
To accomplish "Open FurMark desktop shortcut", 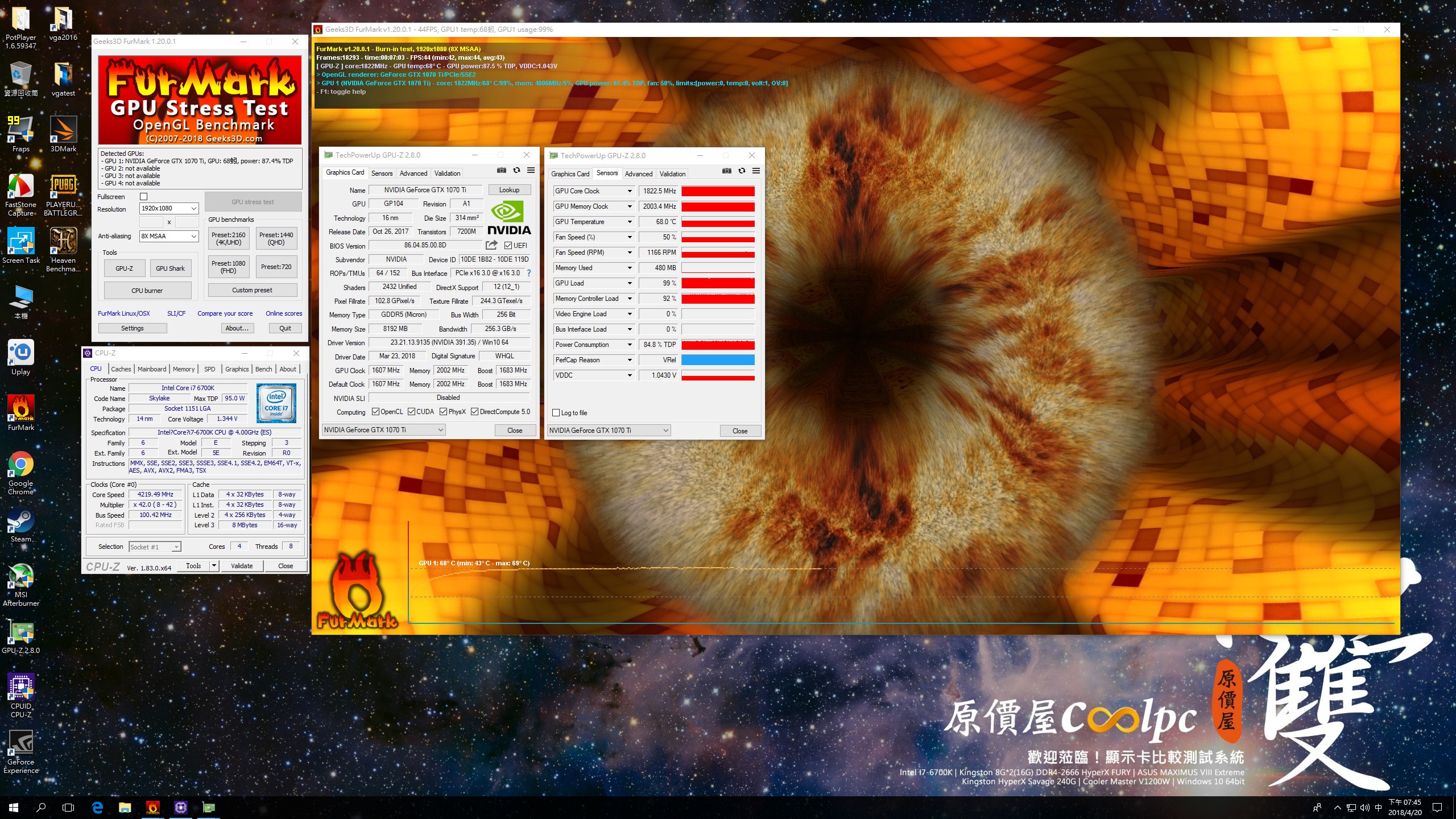I will 21,413.
